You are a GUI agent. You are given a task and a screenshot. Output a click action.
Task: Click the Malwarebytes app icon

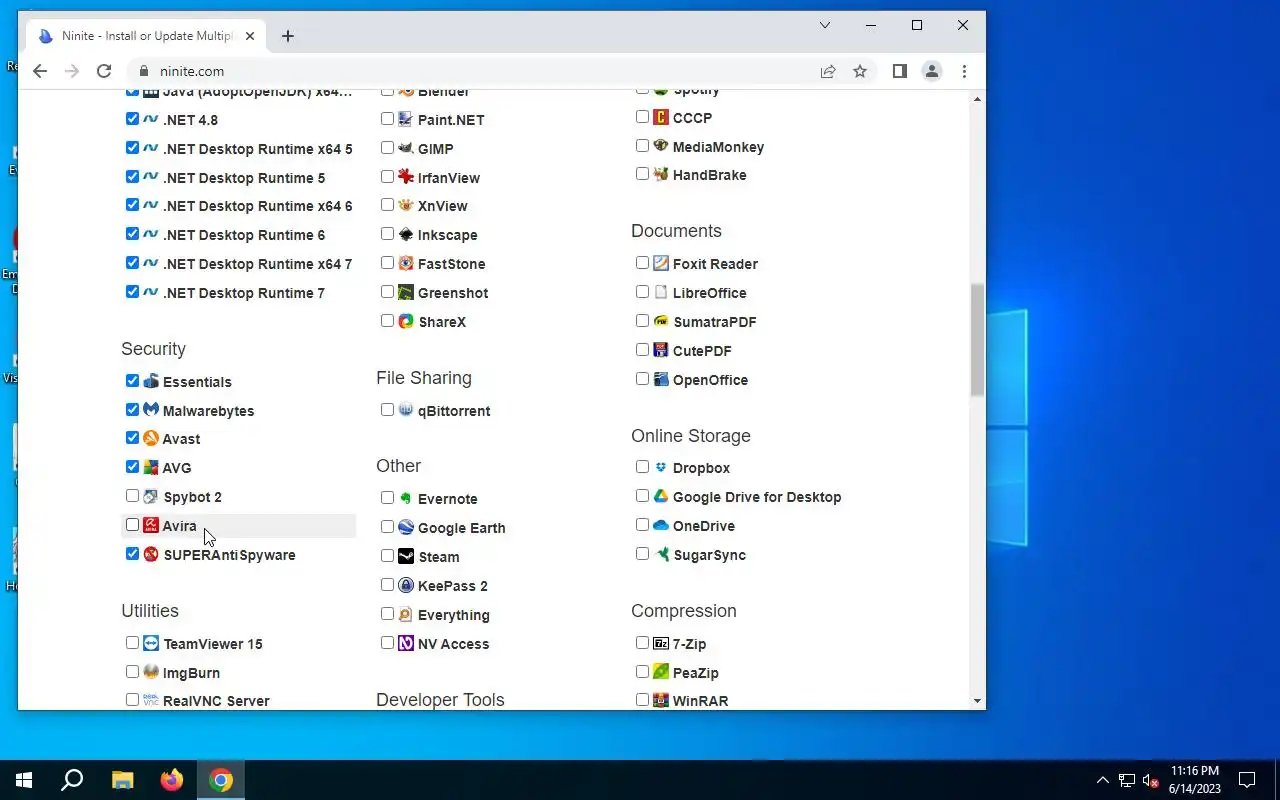[x=151, y=410]
